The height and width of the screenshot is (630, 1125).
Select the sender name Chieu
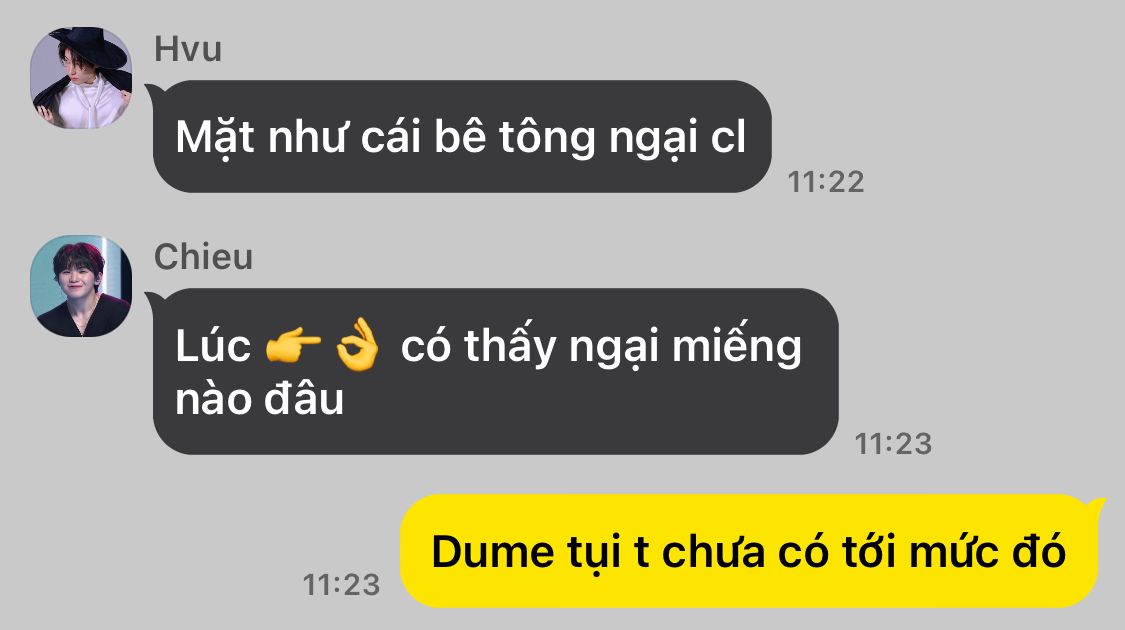[x=204, y=257]
